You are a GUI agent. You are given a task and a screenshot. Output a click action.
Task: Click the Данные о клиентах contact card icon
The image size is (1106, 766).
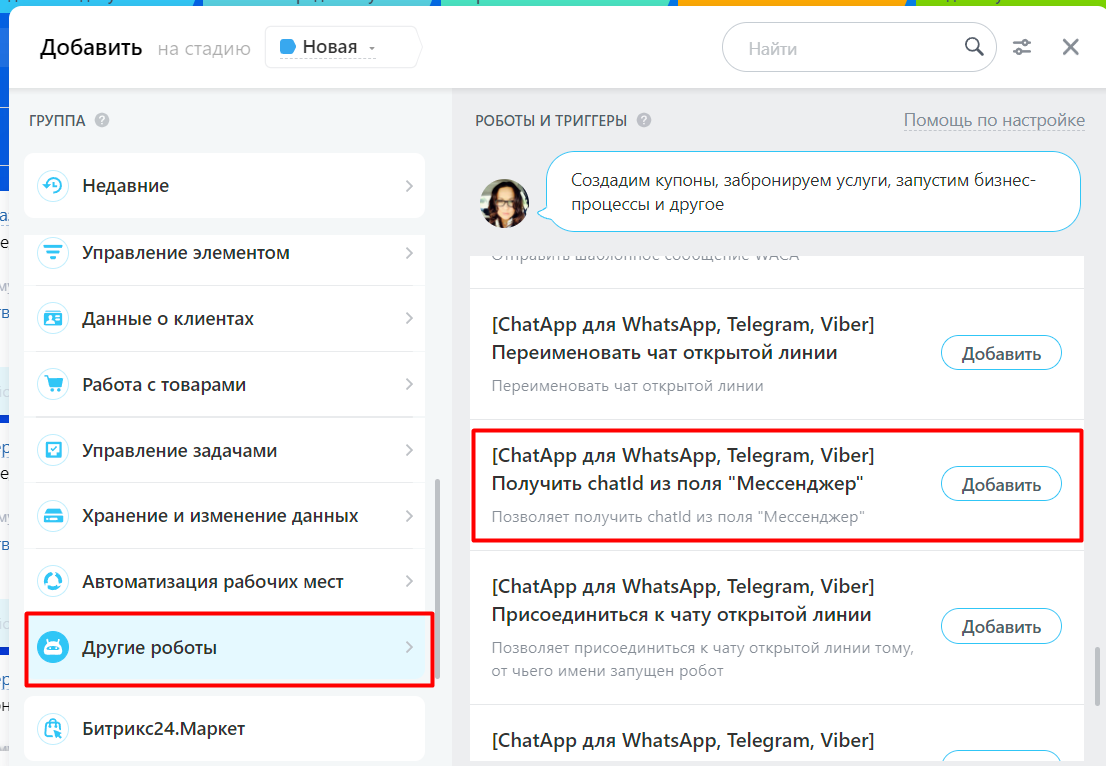[52, 319]
